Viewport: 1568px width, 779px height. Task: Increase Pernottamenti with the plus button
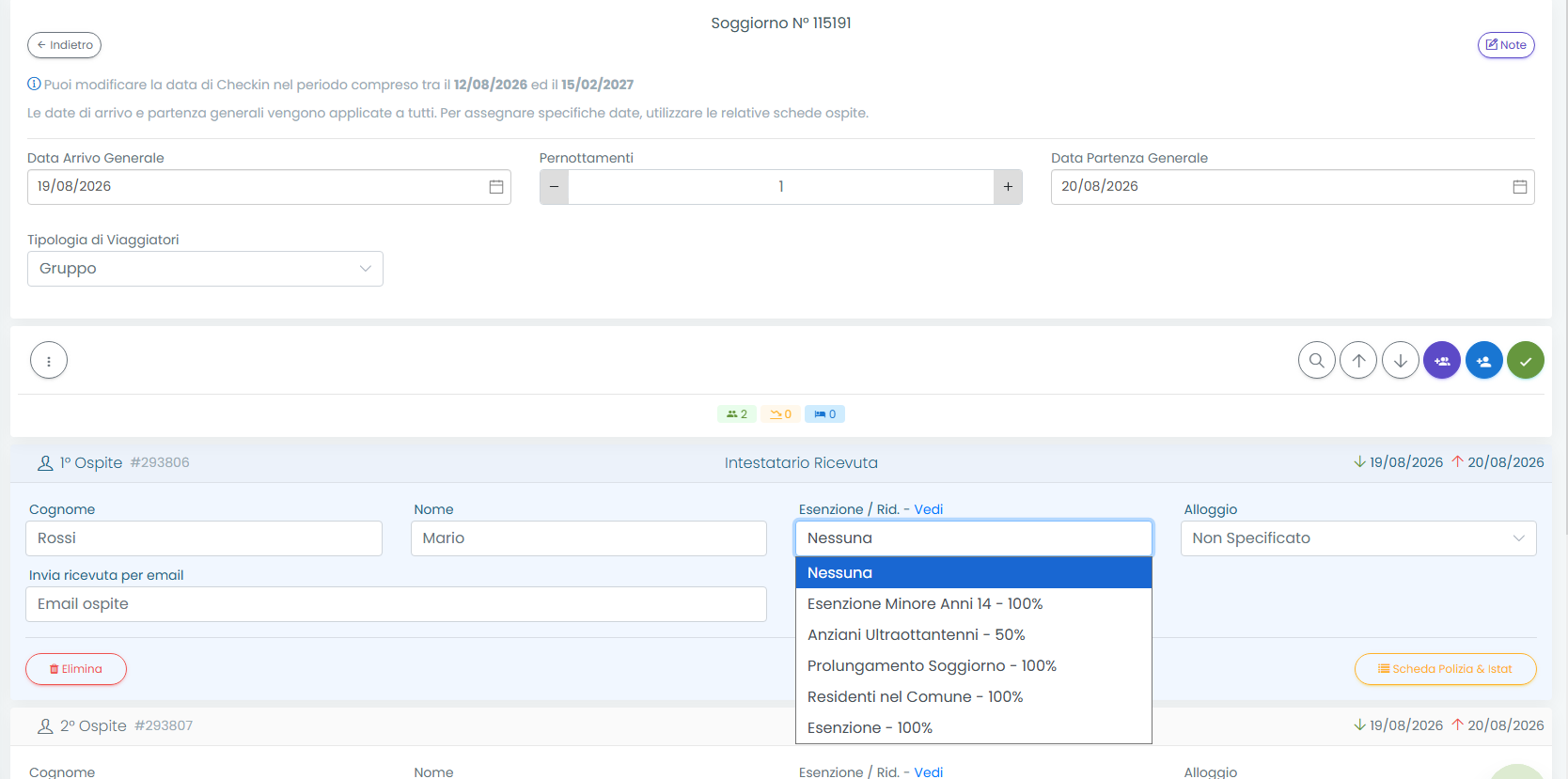[x=1008, y=187]
